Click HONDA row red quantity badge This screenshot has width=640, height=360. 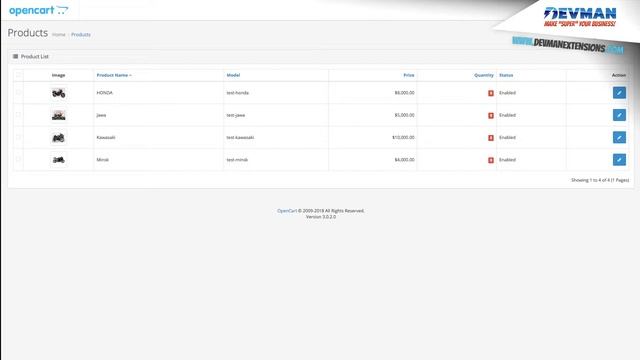click(491, 93)
